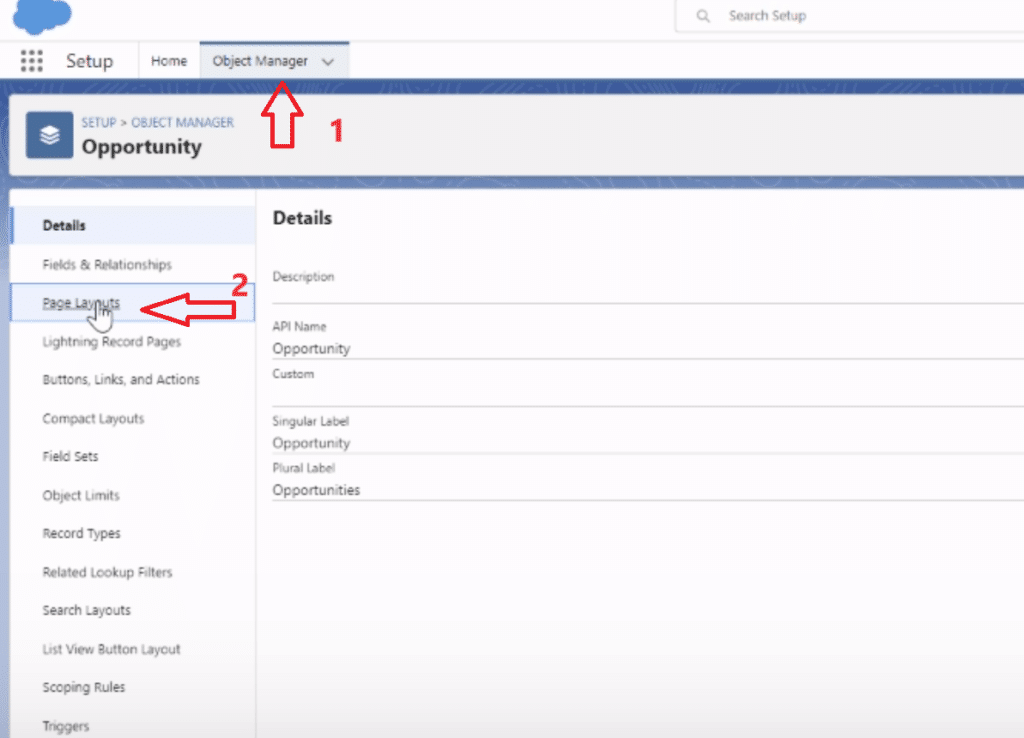Screen dimensions: 1024x738
Task: Click the Opportunity object layers icon
Action: pos(50,135)
